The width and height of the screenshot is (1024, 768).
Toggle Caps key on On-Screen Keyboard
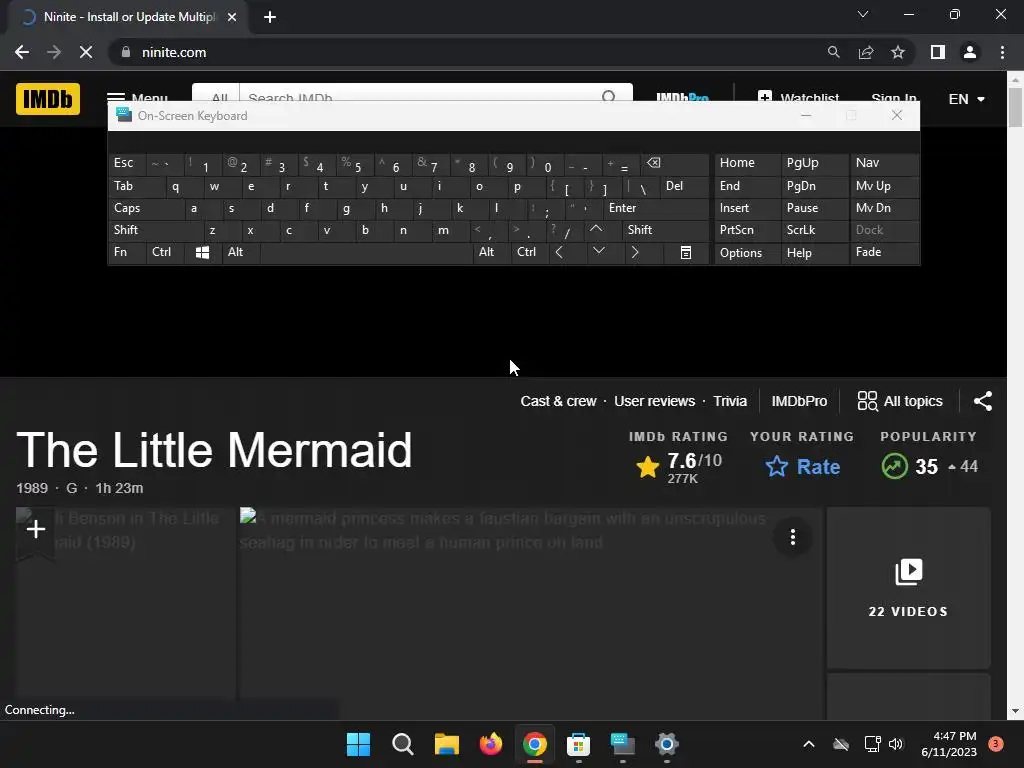tap(146, 208)
